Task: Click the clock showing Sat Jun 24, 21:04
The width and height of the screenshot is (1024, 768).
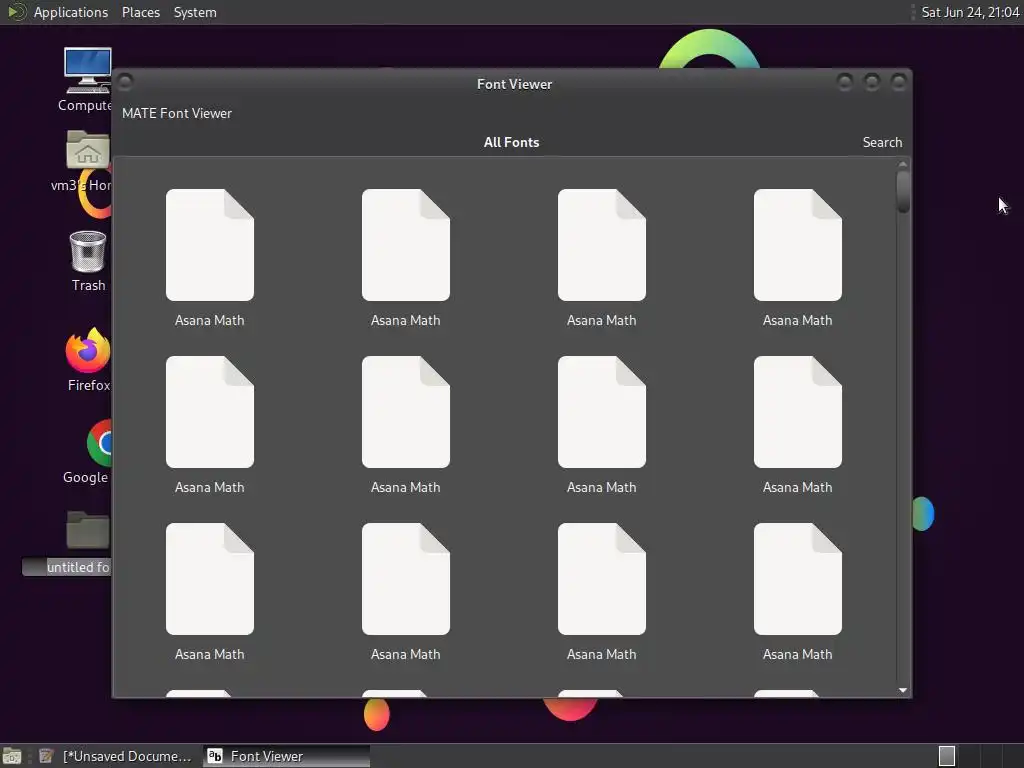Action: click(970, 12)
